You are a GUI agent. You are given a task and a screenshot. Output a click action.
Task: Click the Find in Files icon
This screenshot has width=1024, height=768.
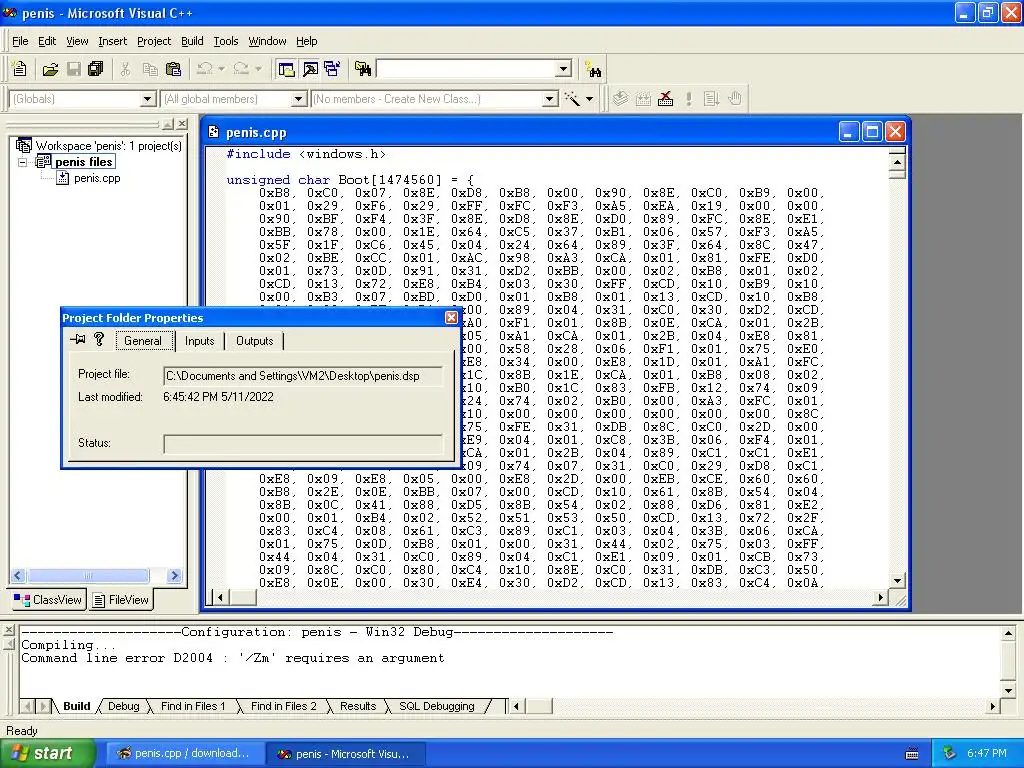tap(363, 69)
